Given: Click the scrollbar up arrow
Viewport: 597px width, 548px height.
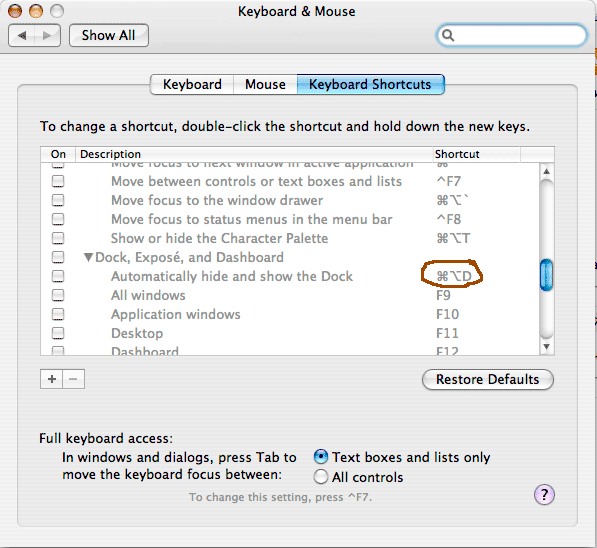Looking at the screenshot, I should point(546,171).
